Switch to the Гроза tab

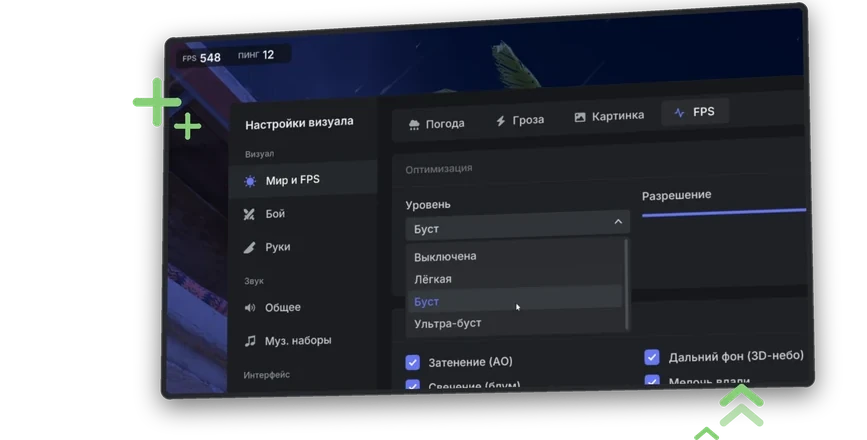click(520, 120)
